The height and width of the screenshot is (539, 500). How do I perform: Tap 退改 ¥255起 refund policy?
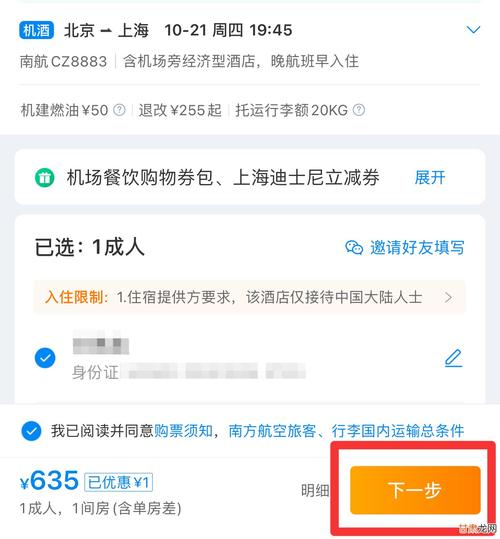pyautogui.click(x=180, y=110)
